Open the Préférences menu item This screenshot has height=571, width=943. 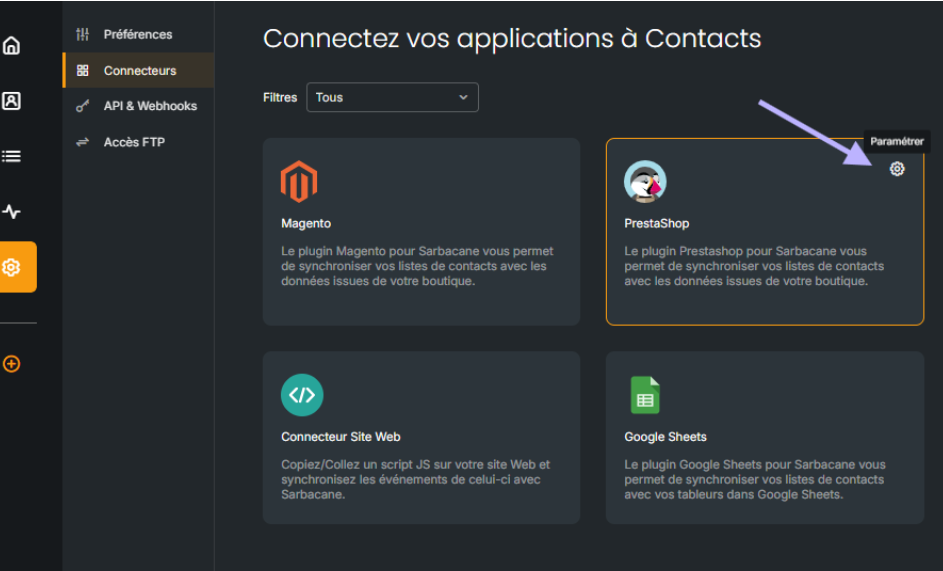[x=138, y=34]
